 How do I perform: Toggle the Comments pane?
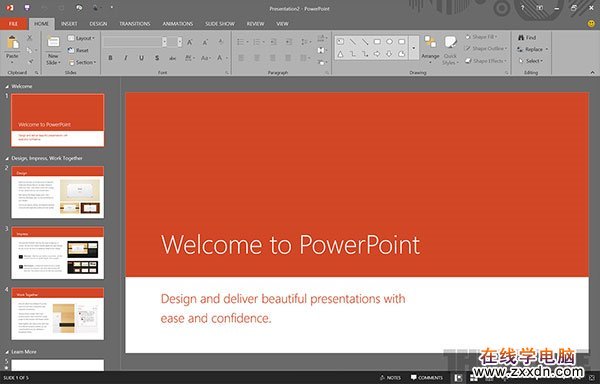(427, 378)
